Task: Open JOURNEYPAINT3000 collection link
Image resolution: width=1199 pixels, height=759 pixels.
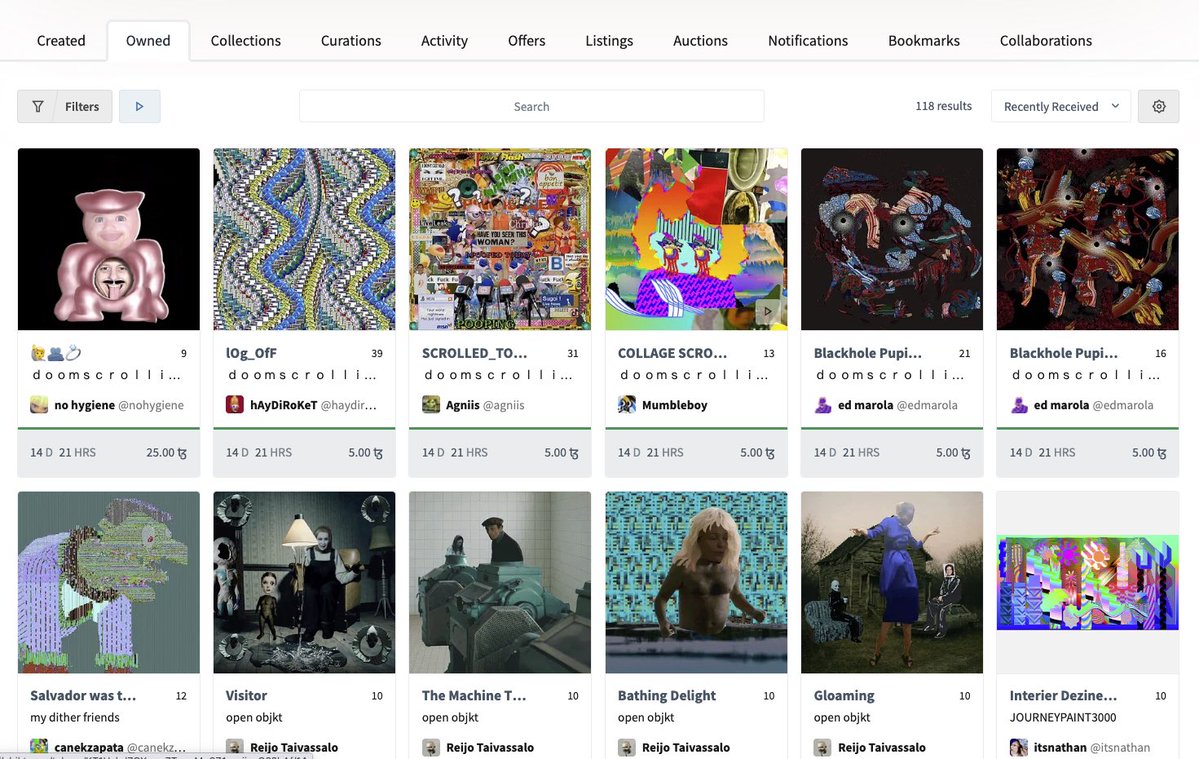Action: click(1063, 717)
